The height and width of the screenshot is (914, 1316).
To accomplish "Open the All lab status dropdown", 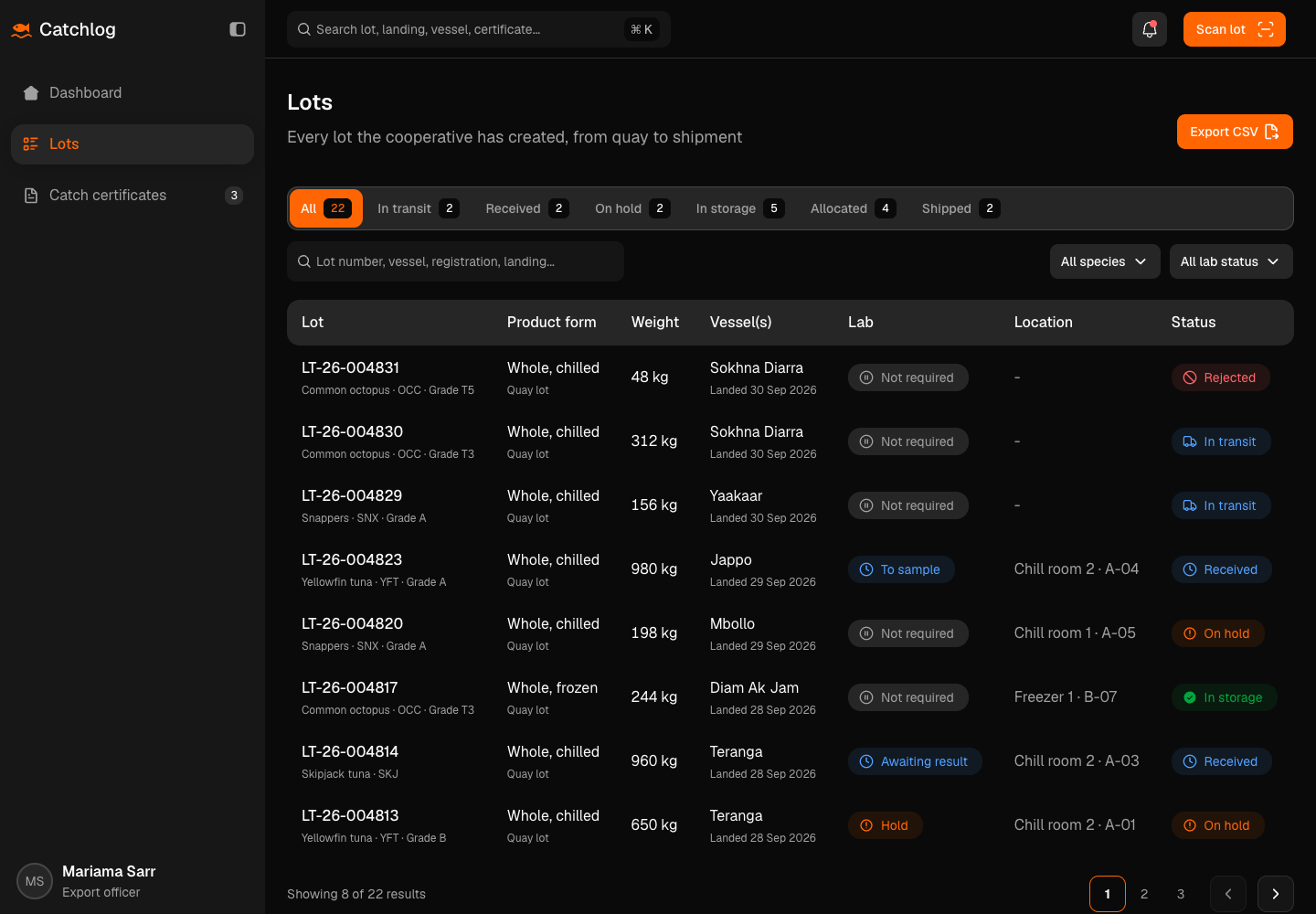I will (1231, 261).
